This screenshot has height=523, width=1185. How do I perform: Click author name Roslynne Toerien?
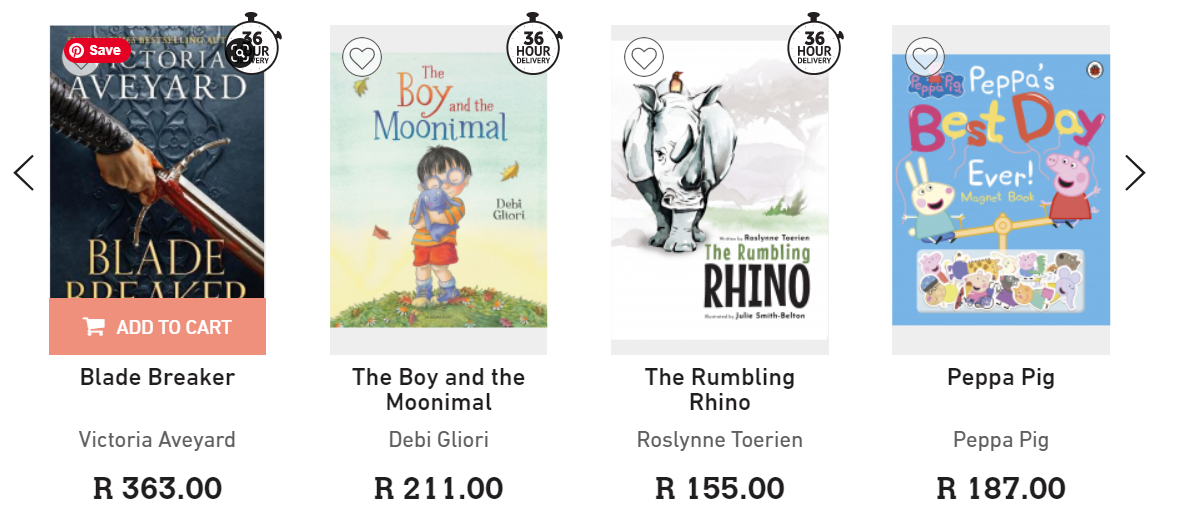point(720,440)
